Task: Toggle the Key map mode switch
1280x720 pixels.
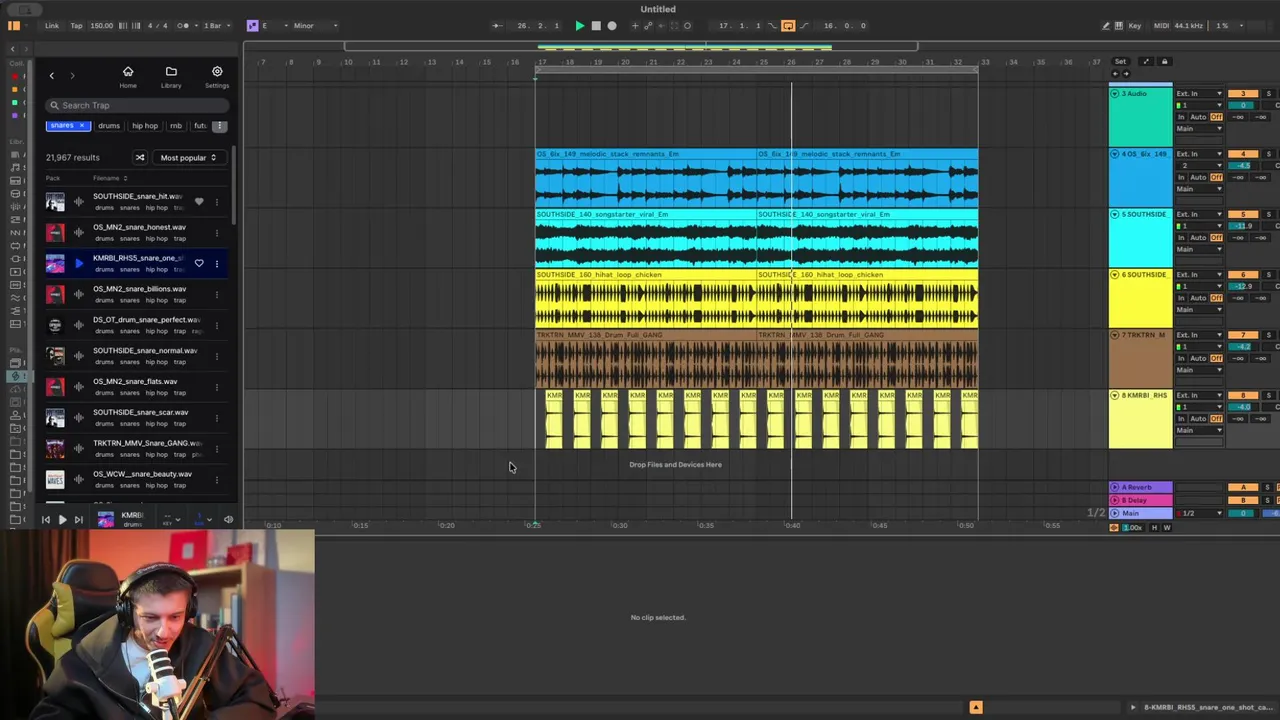Action: click(x=1134, y=25)
